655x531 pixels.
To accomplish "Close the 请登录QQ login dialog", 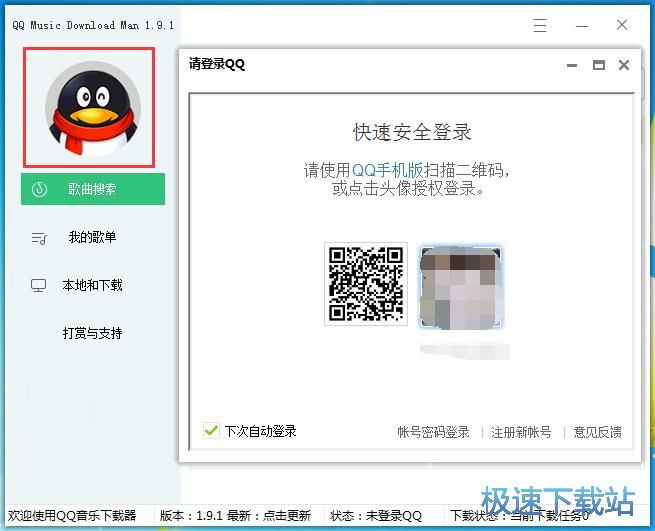I will 624,65.
